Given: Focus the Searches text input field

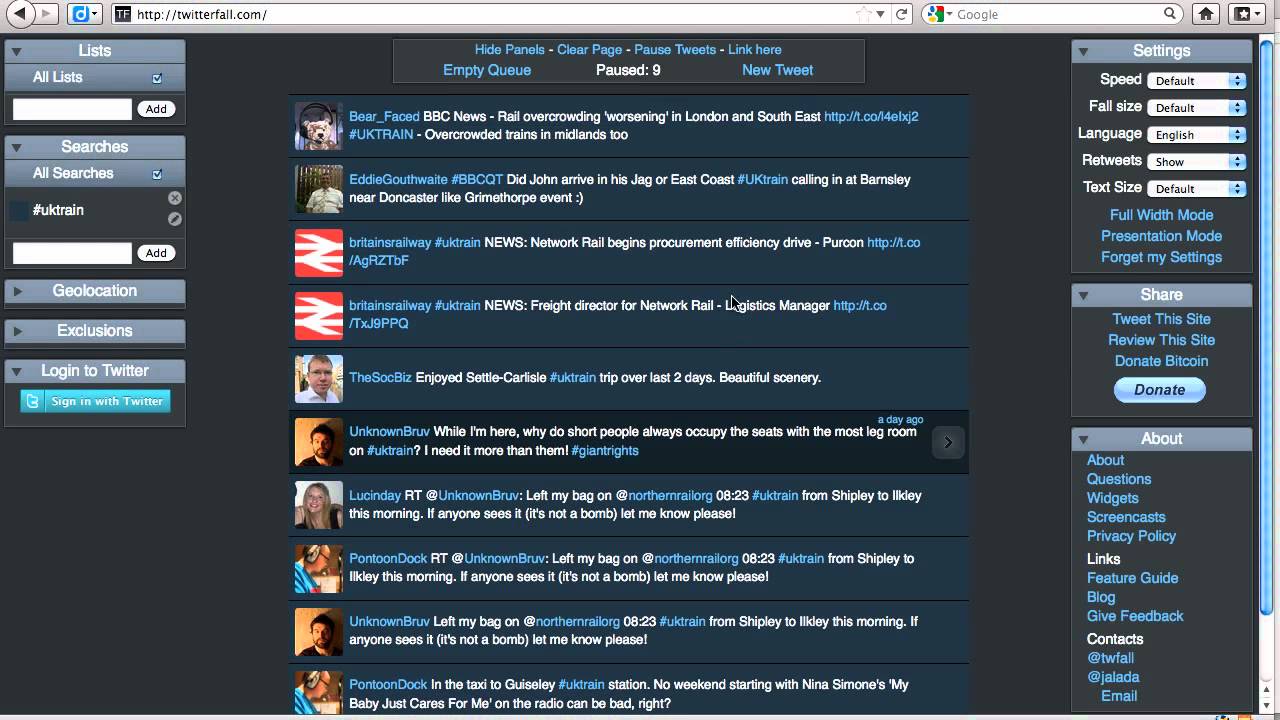Looking at the screenshot, I should point(72,253).
